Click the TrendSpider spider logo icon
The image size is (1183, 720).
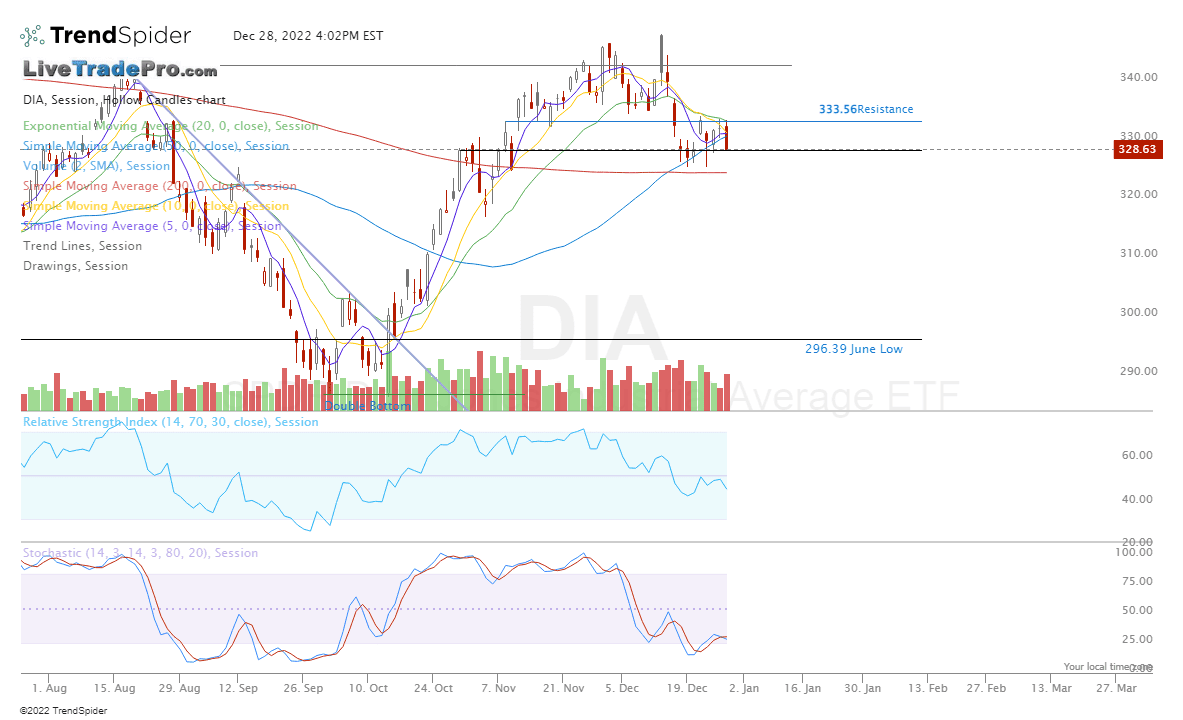31,34
